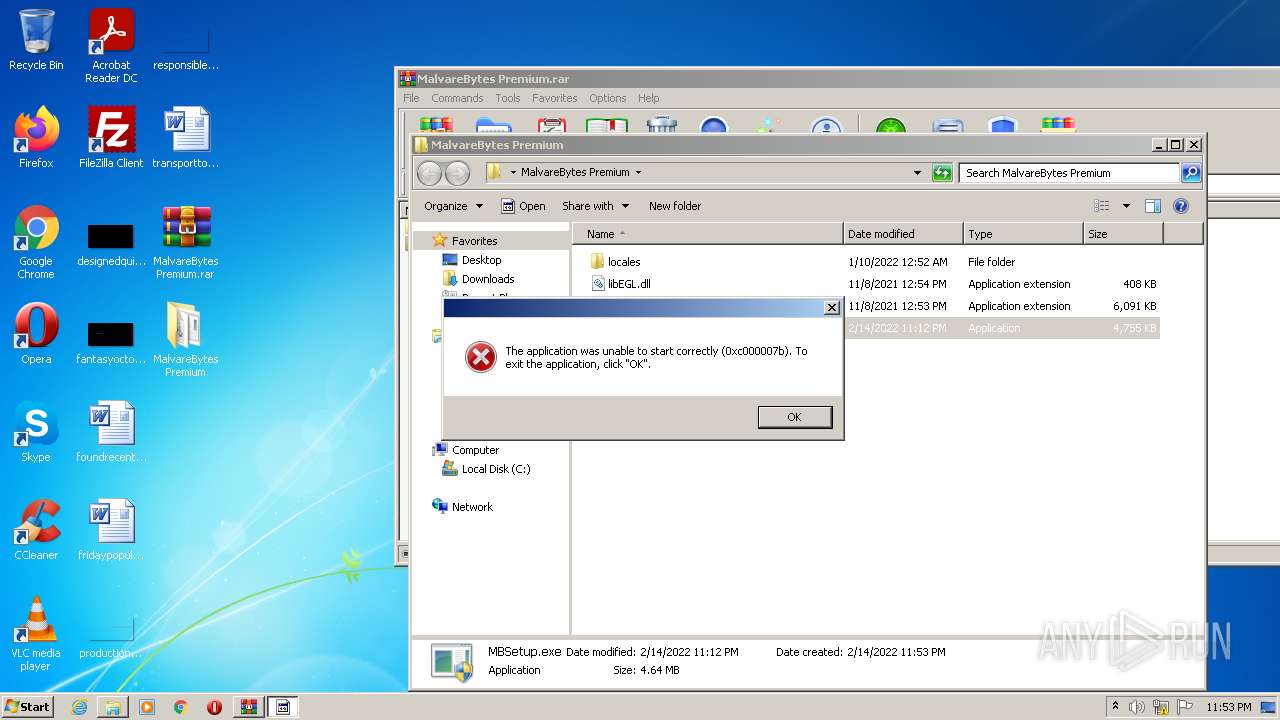
Task: Expand breadcrumb arrow after MalvareBytes Premium
Action: tap(638, 172)
